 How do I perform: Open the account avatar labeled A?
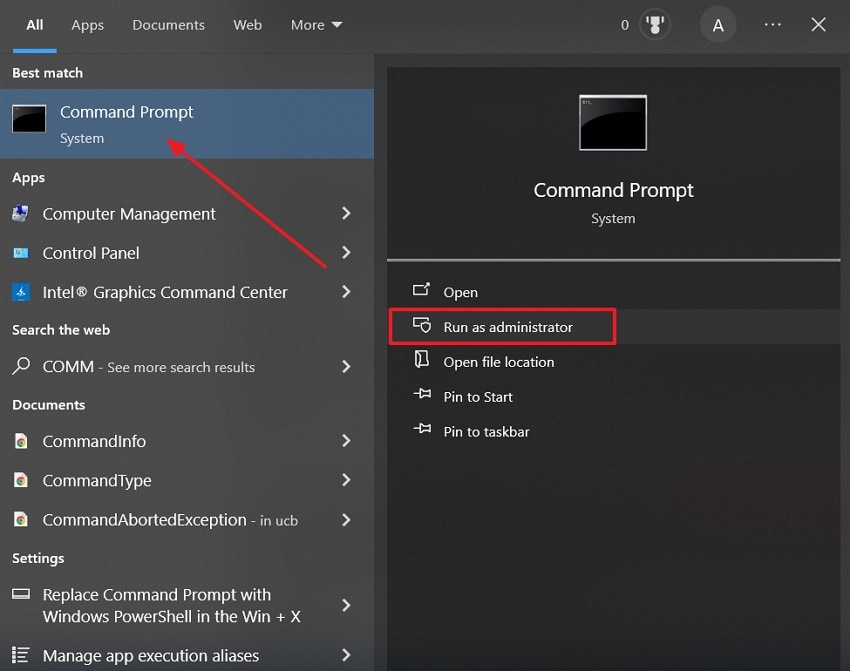718,25
